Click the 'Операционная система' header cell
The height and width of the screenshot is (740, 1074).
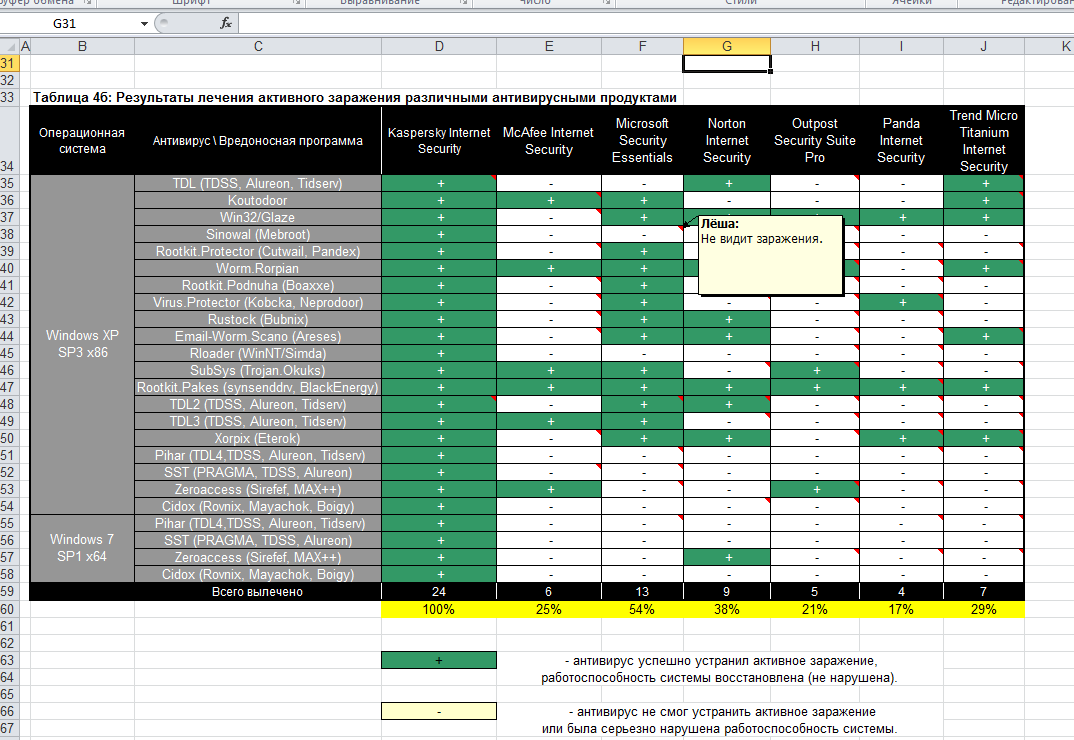pyautogui.click(x=82, y=140)
